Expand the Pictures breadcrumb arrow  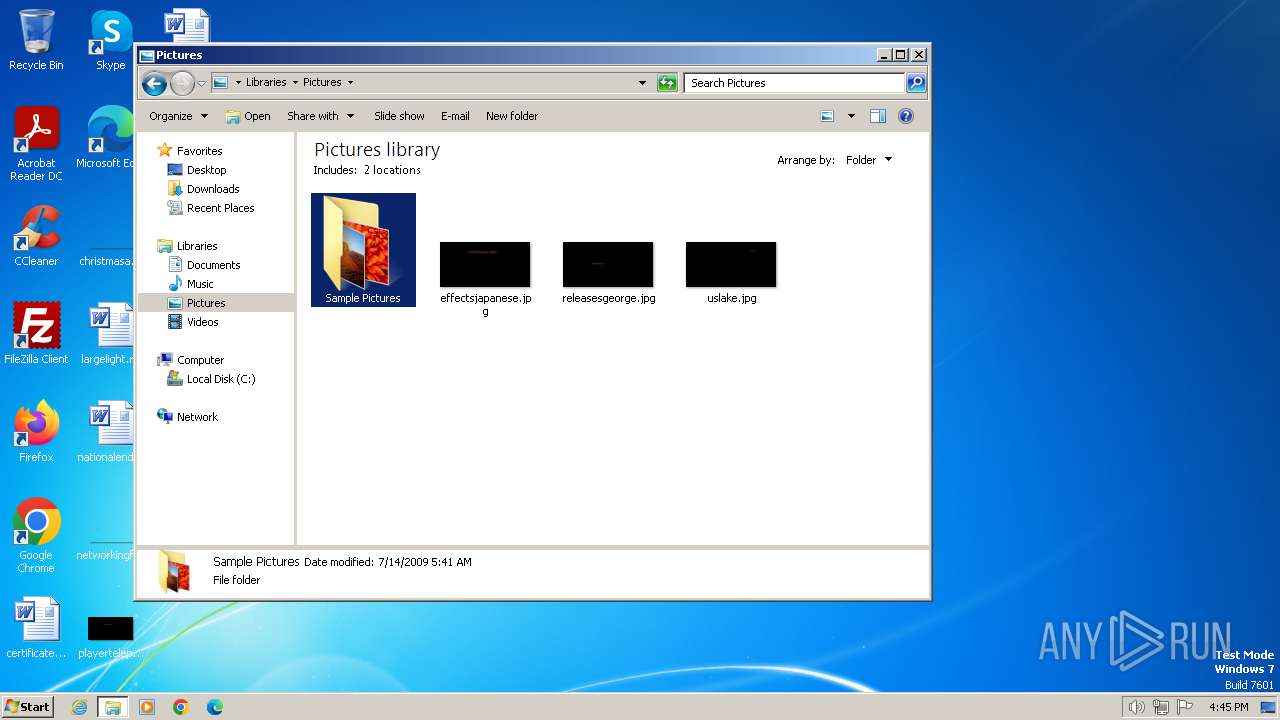350,83
